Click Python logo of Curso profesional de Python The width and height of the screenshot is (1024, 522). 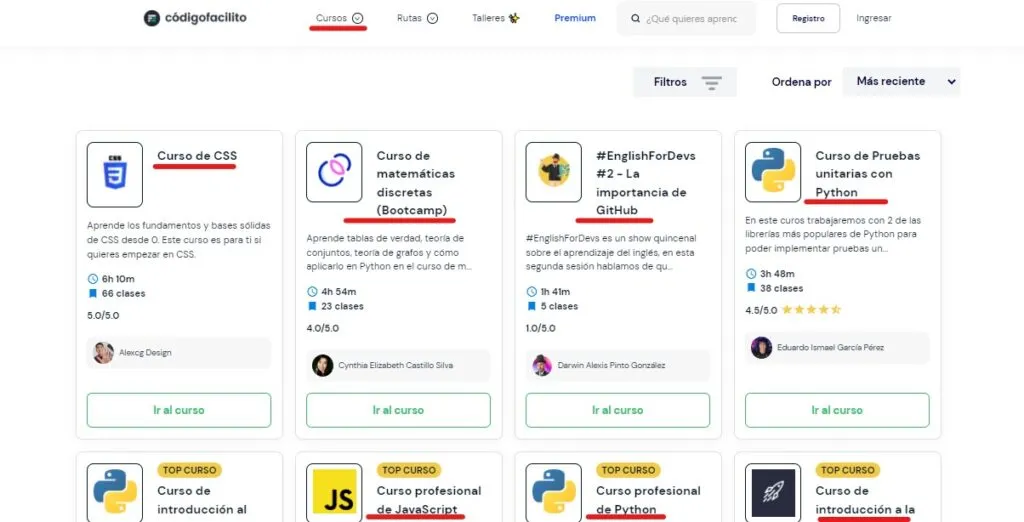554,493
